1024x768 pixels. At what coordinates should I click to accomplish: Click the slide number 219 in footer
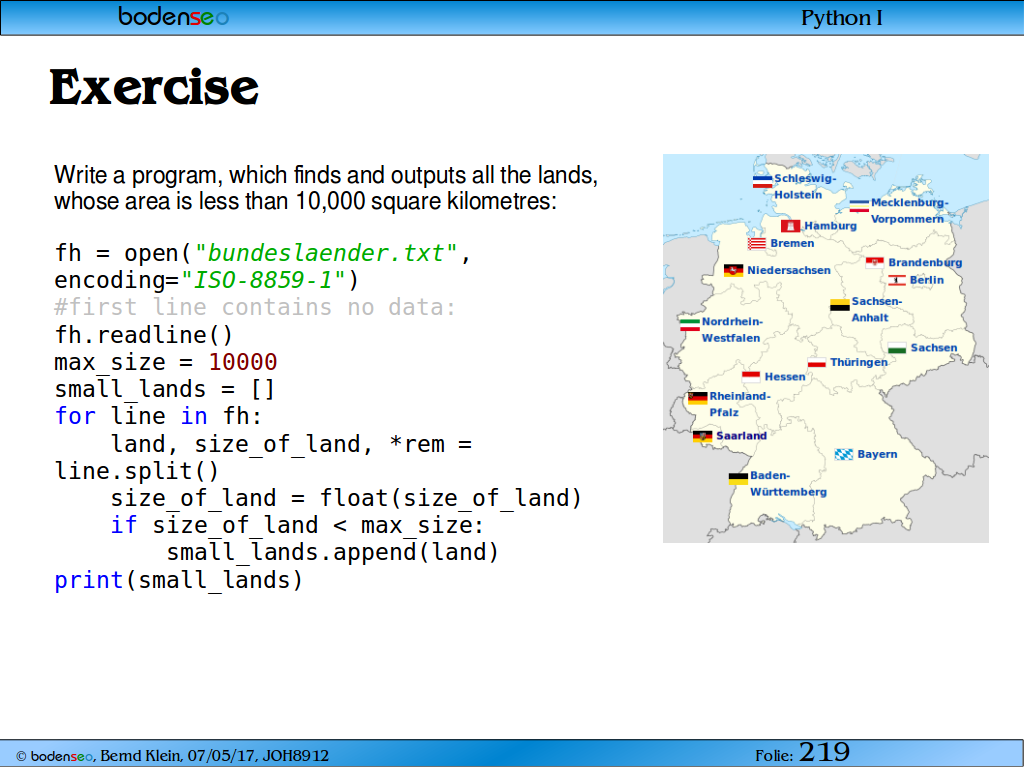824,752
